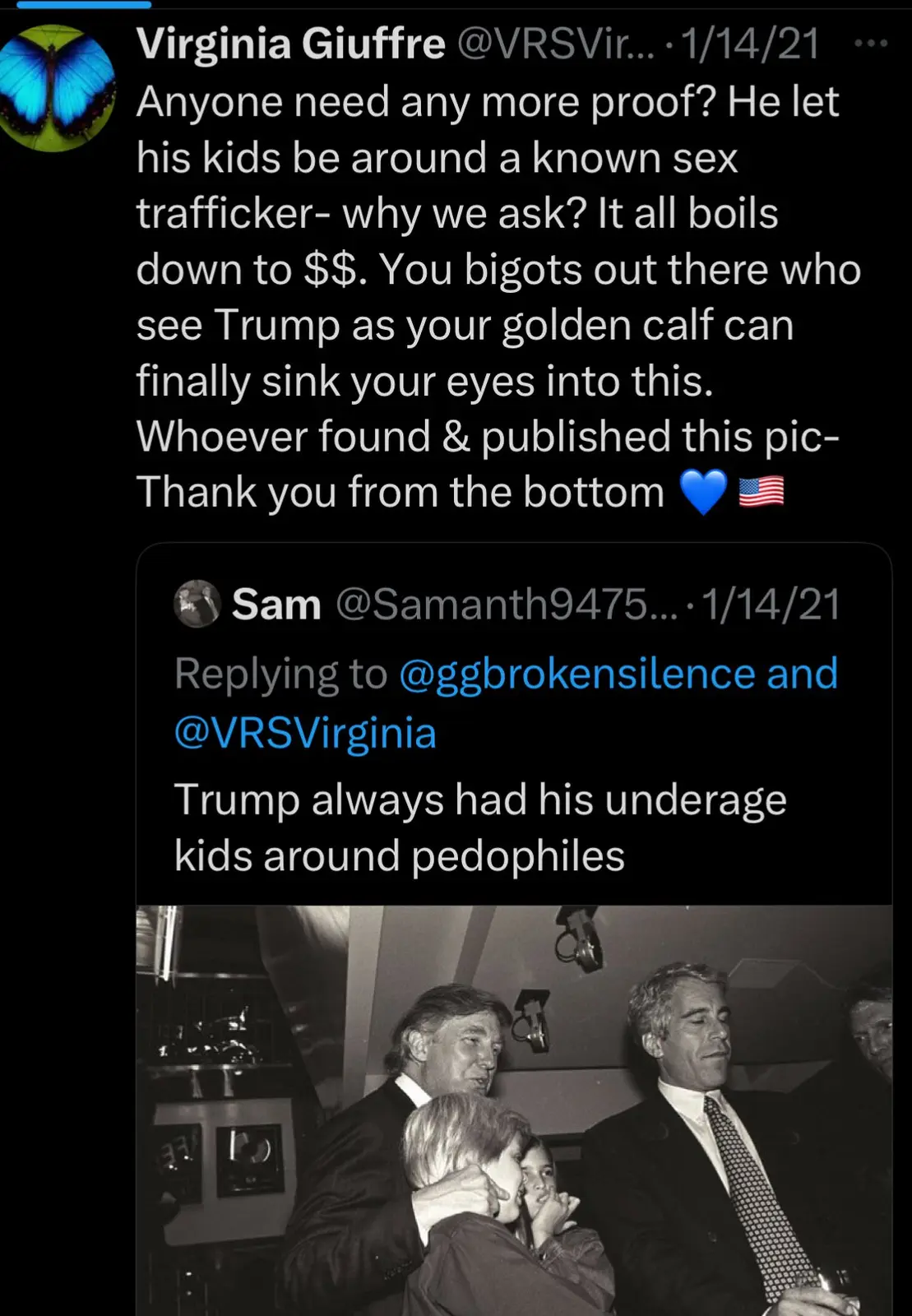Open quoted text "Trump always had his underage"

point(480,799)
